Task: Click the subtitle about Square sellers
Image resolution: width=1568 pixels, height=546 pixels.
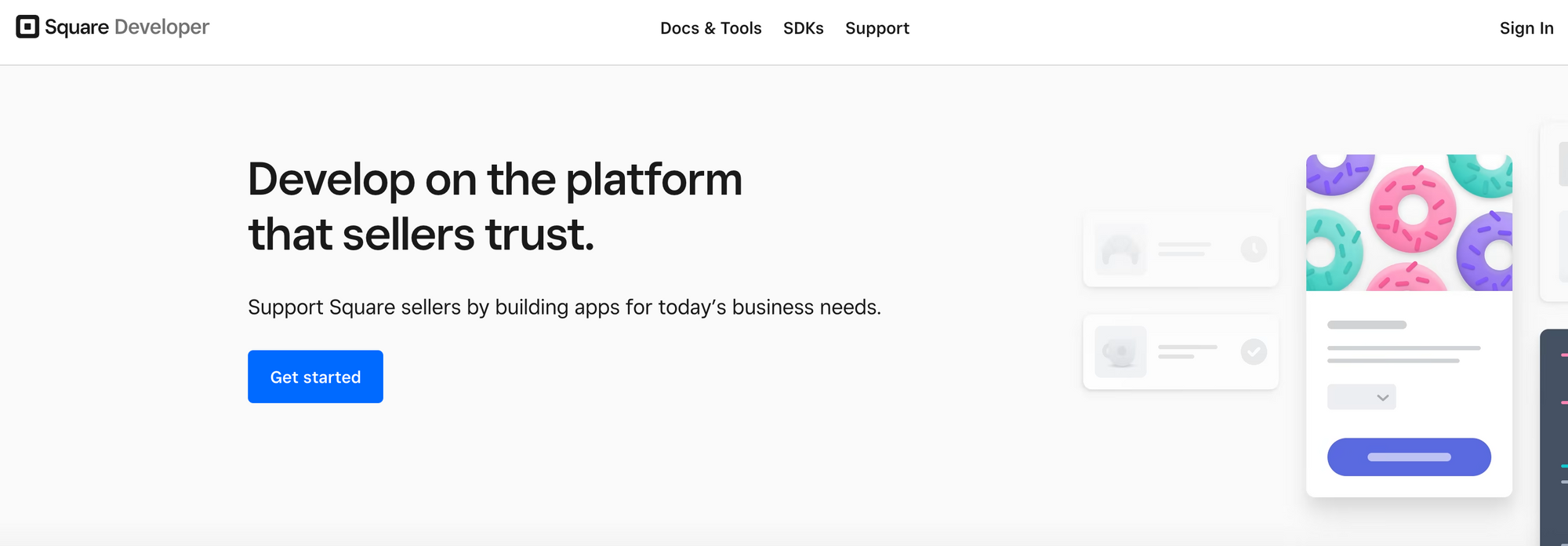Action: [564, 307]
